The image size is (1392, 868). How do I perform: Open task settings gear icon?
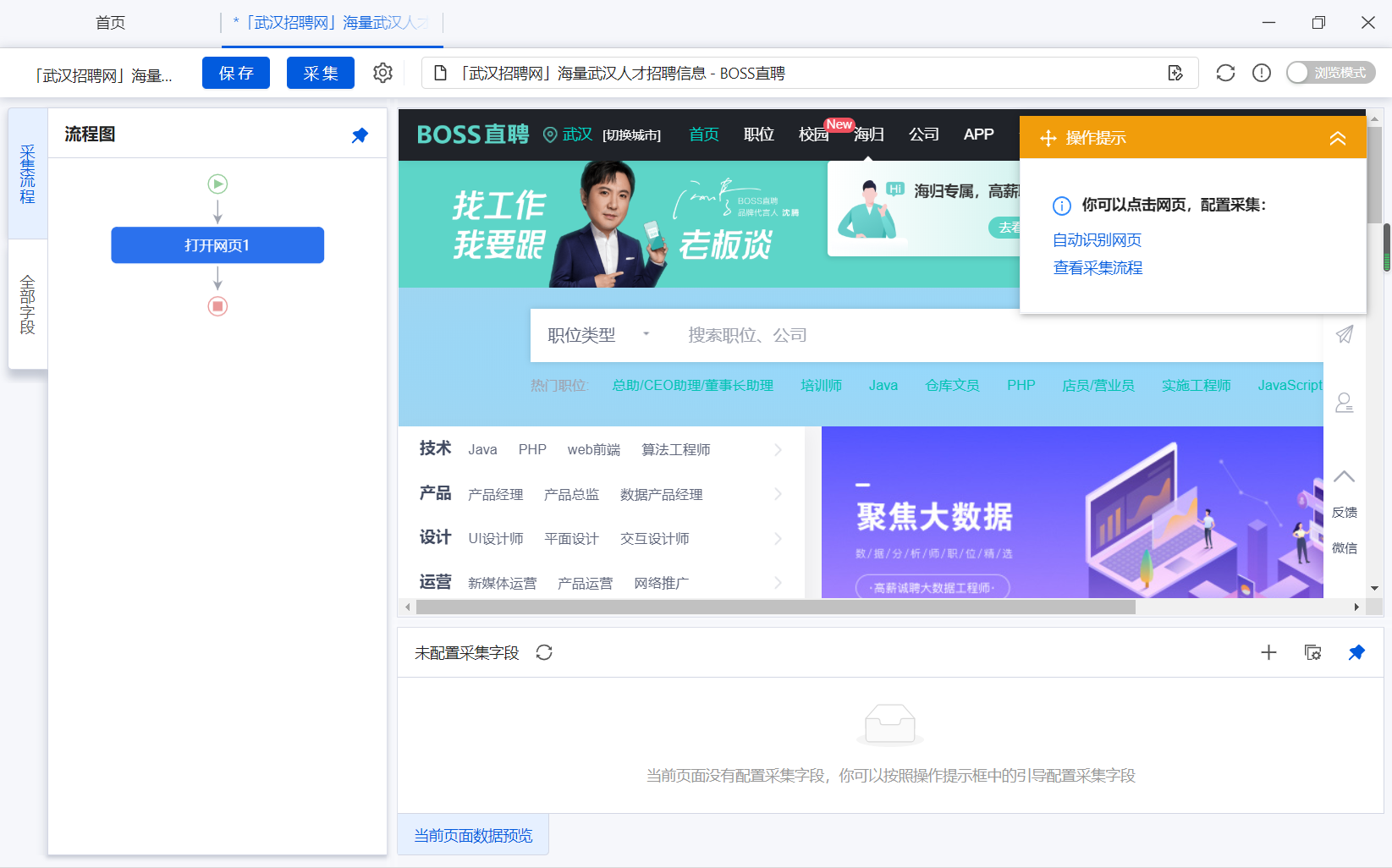coord(382,73)
